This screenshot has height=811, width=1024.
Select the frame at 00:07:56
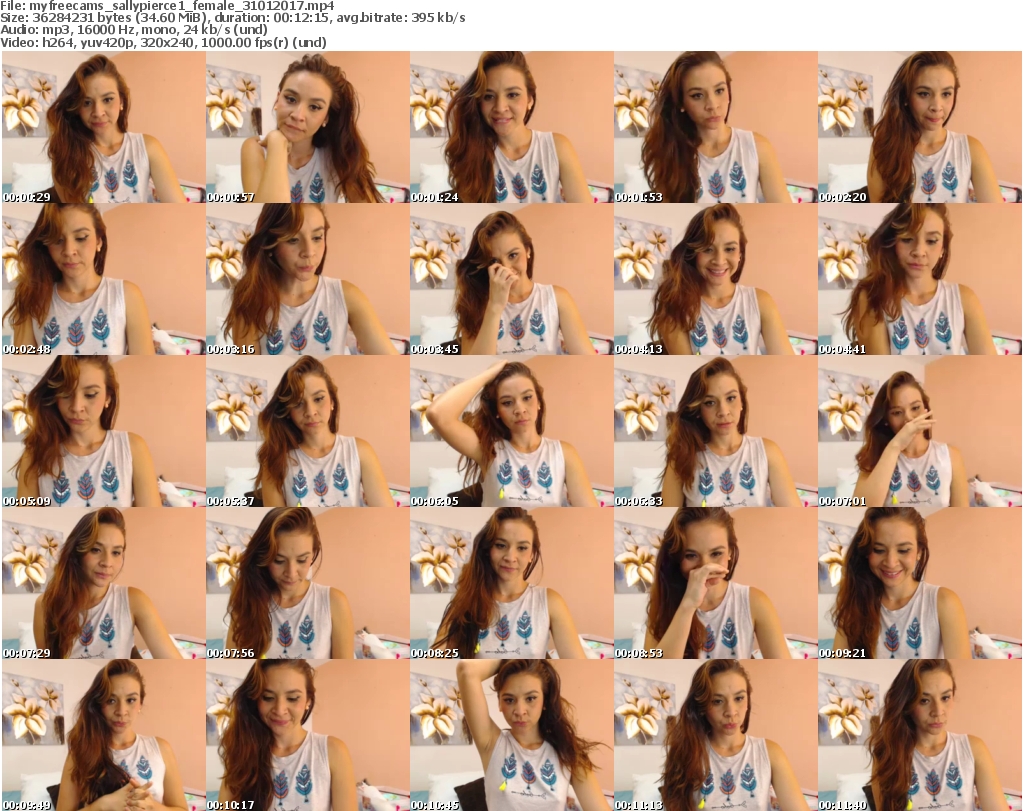coord(307,583)
